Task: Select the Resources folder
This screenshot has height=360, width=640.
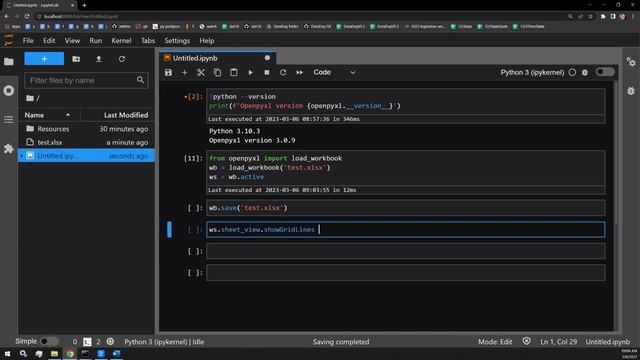Action: tap(87, 129)
